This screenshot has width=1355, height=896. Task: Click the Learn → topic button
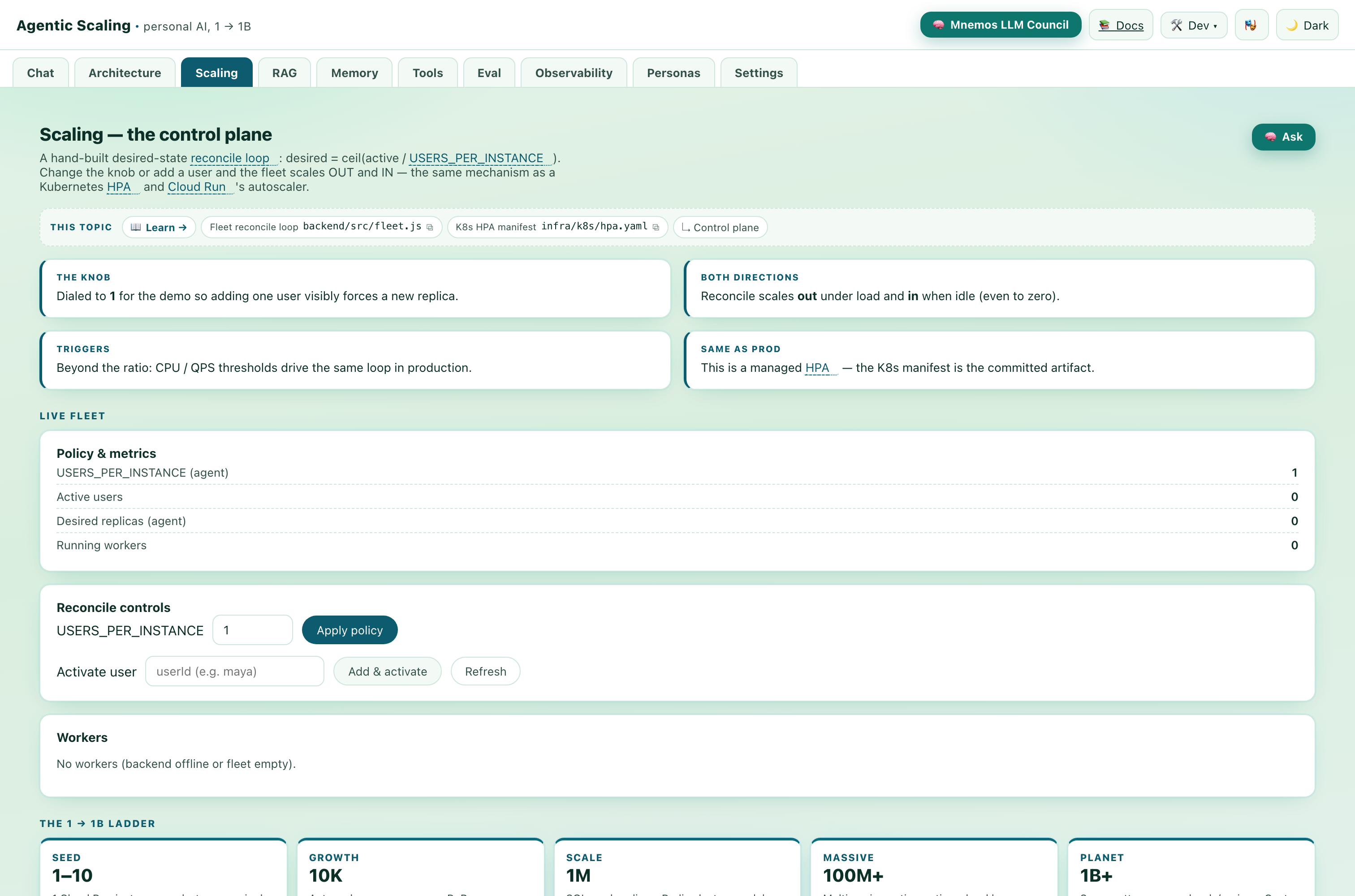pos(159,228)
